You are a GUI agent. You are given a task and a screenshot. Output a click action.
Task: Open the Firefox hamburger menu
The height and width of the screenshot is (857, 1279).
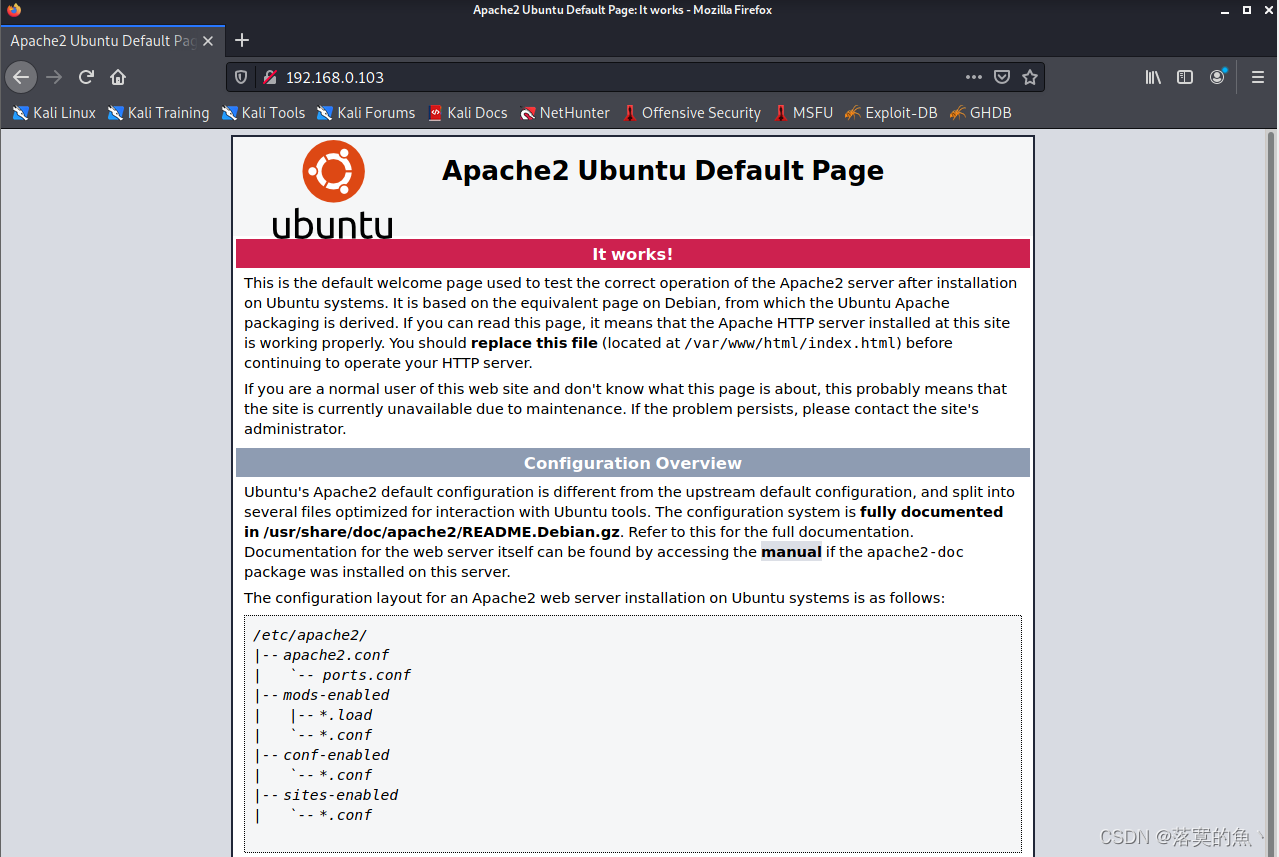coord(1258,77)
